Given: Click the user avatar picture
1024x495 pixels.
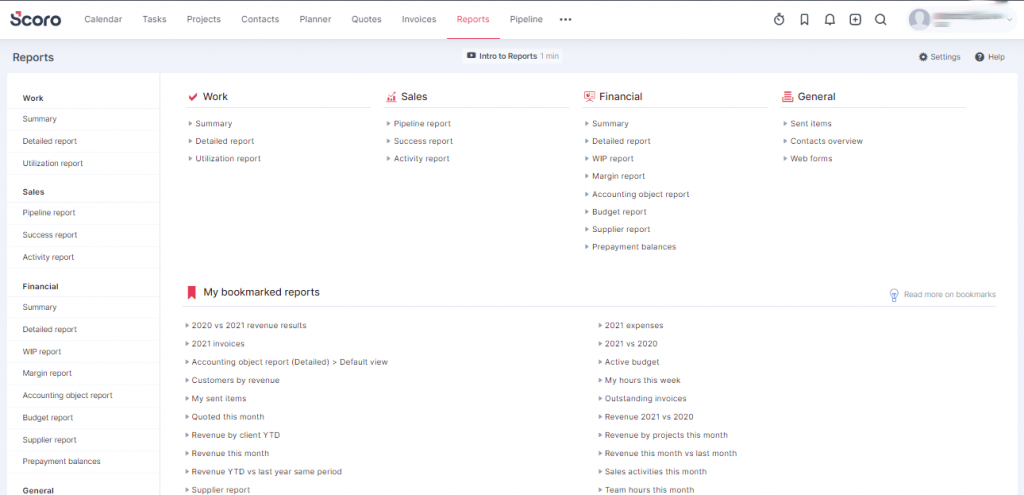Looking at the screenshot, I should (919, 20).
